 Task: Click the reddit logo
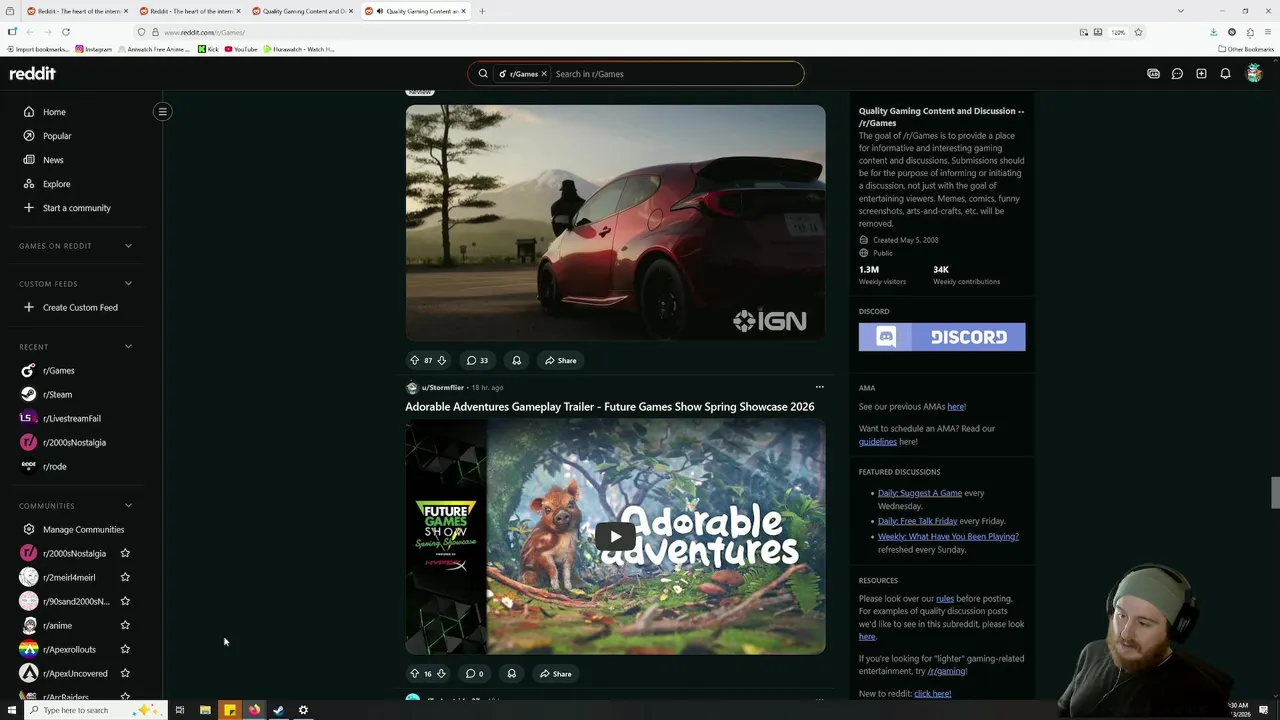coord(32,73)
